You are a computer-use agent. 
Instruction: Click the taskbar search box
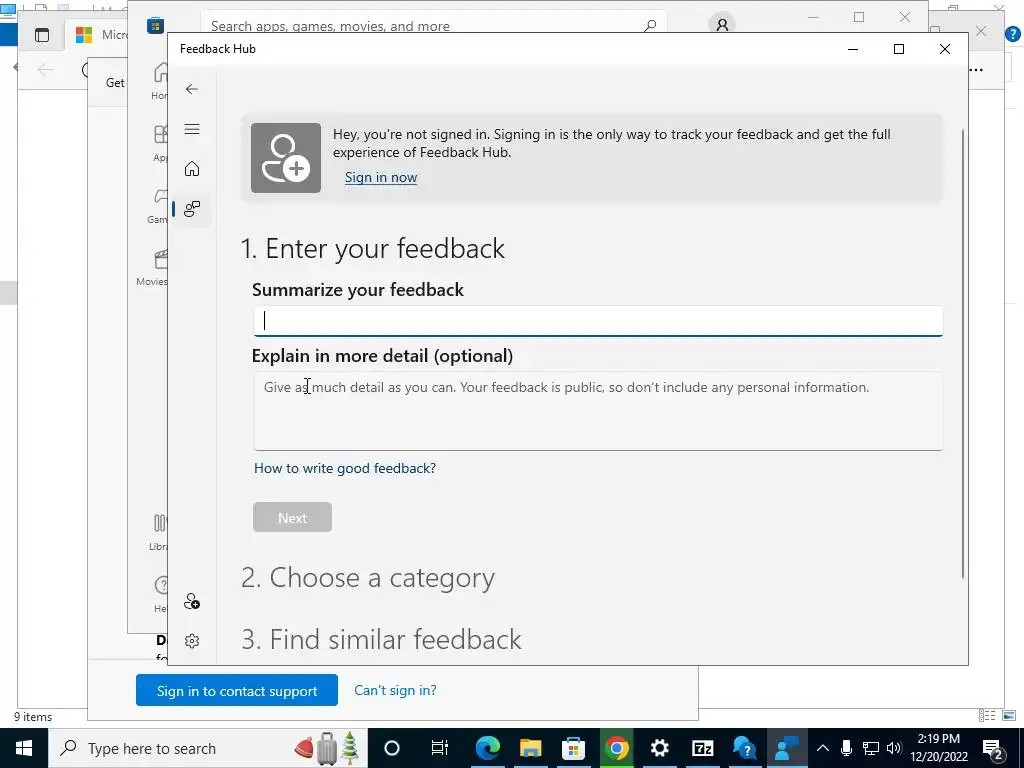coord(208,748)
